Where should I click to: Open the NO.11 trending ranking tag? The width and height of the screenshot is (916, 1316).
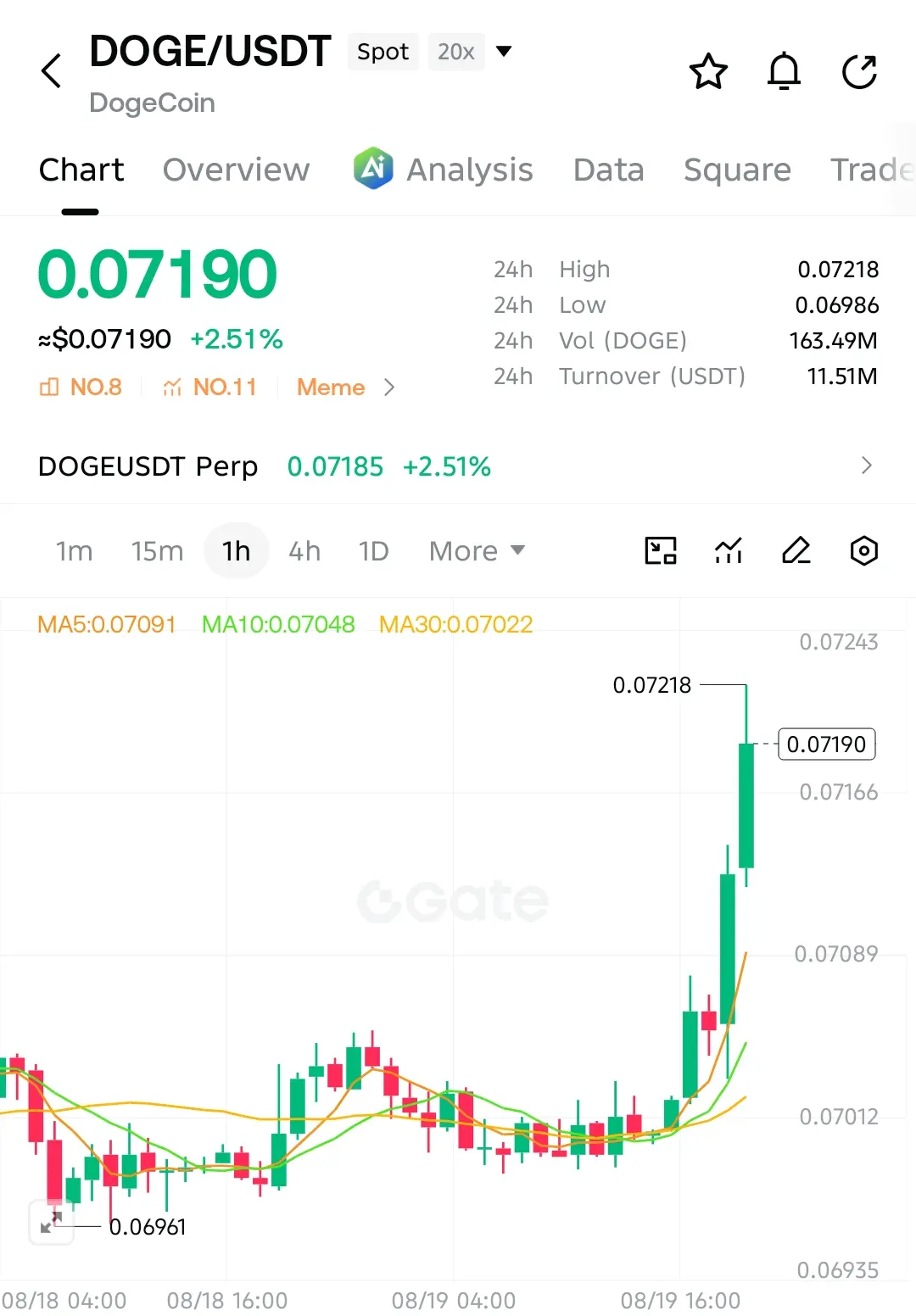tap(209, 388)
